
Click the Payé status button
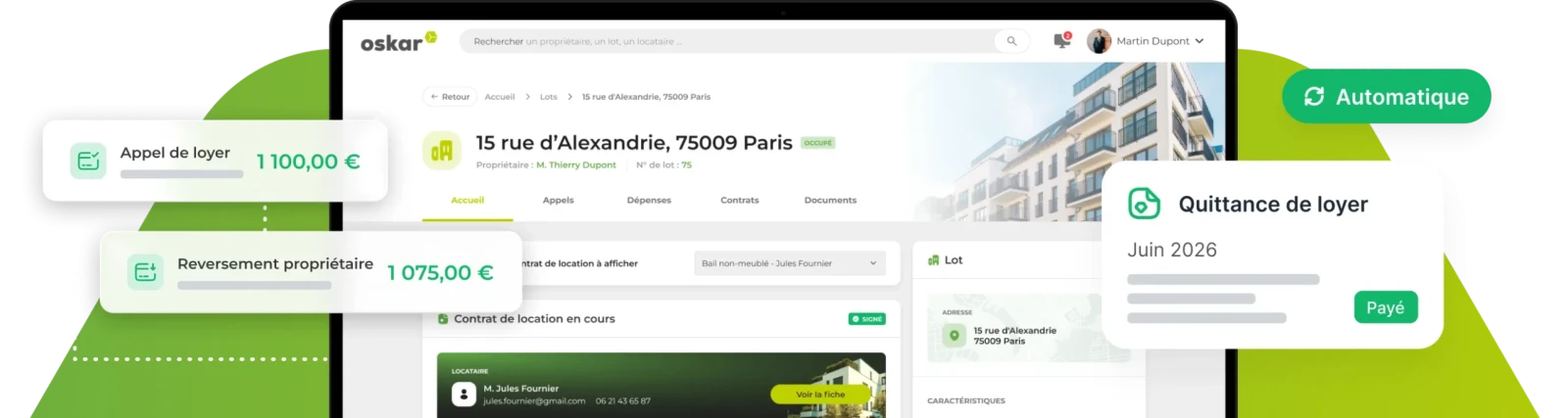(x=1386, y=307)
